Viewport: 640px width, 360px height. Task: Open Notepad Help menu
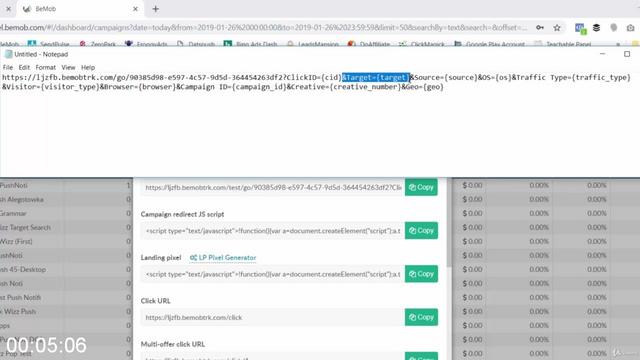click(x=88, y=67)
